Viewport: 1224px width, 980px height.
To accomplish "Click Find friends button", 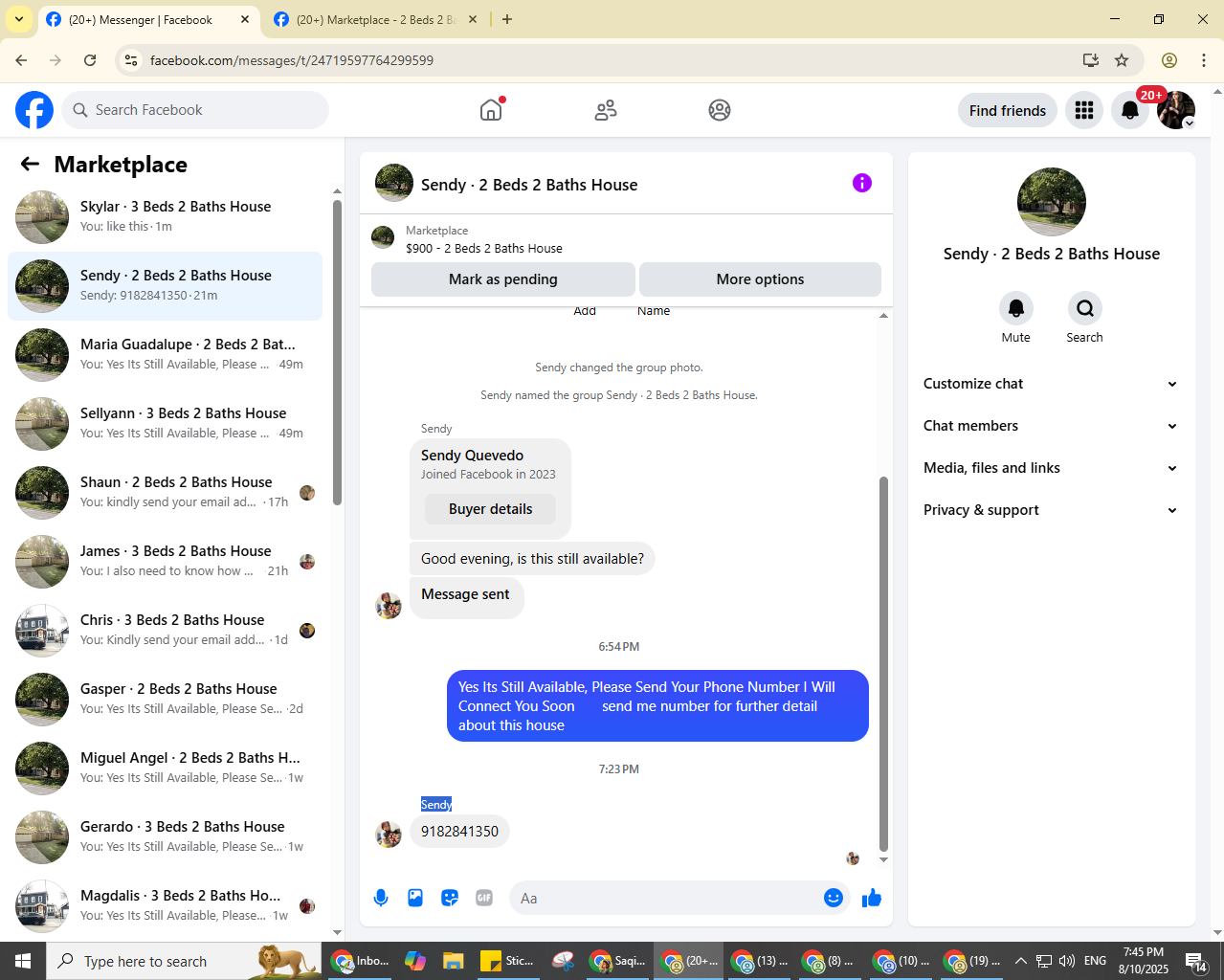I will 1008,110.
